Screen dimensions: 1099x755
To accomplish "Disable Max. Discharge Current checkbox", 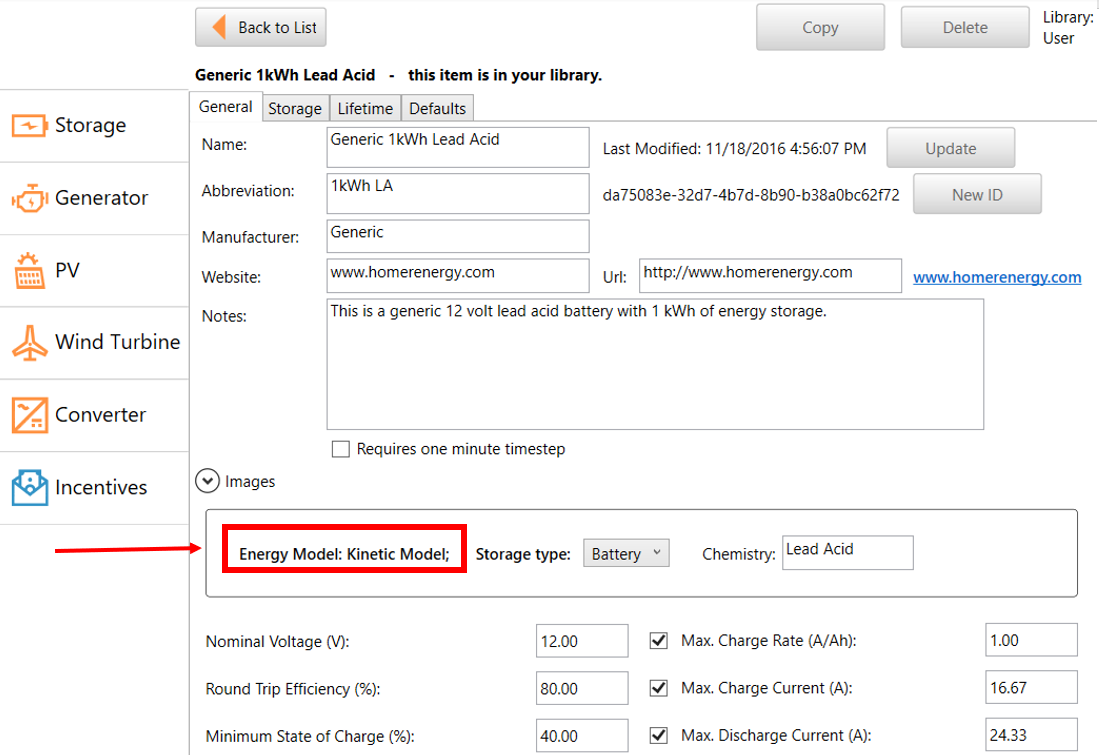I will [x=658, y=736].
